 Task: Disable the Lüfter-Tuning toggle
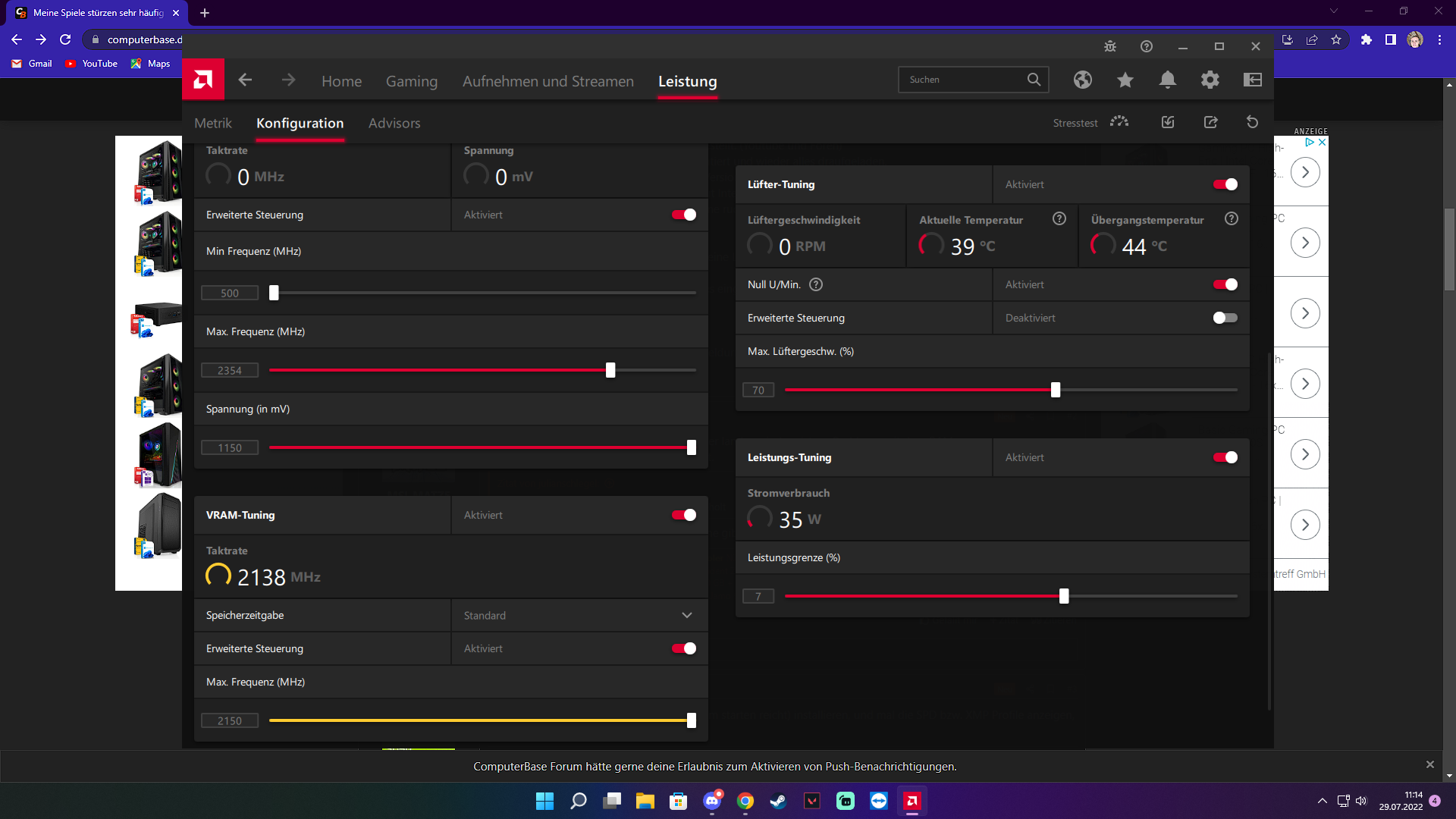(x=1225, y=184)
